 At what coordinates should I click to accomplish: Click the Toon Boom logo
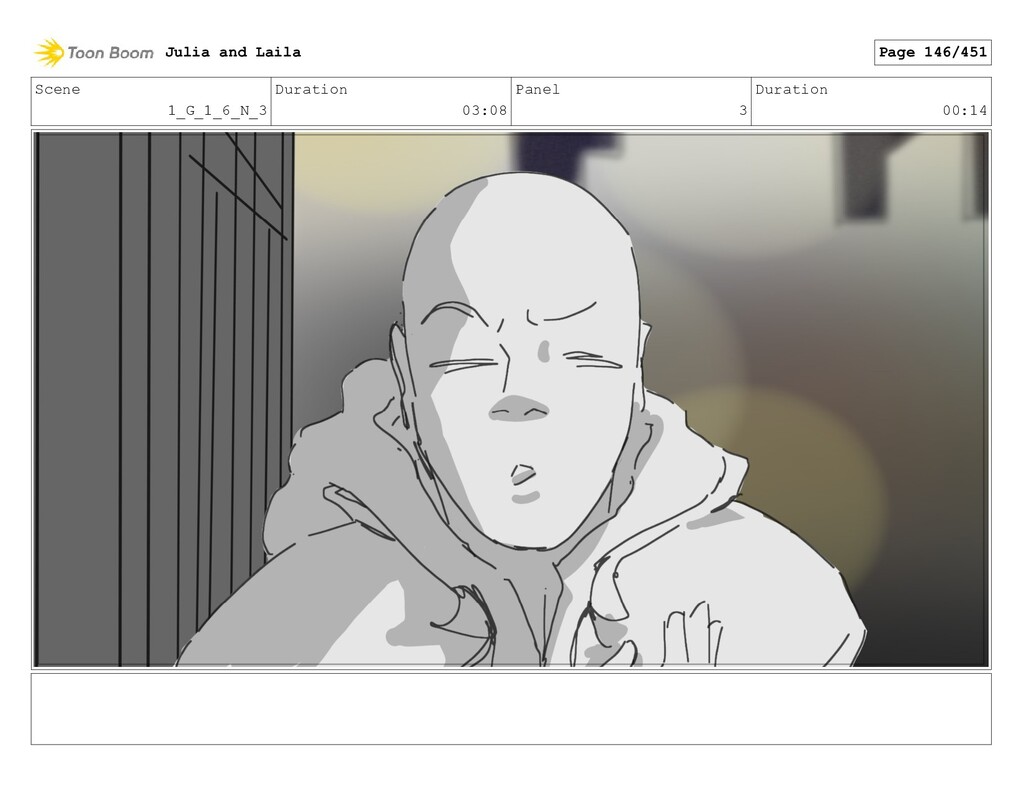[x=94, y=53]
